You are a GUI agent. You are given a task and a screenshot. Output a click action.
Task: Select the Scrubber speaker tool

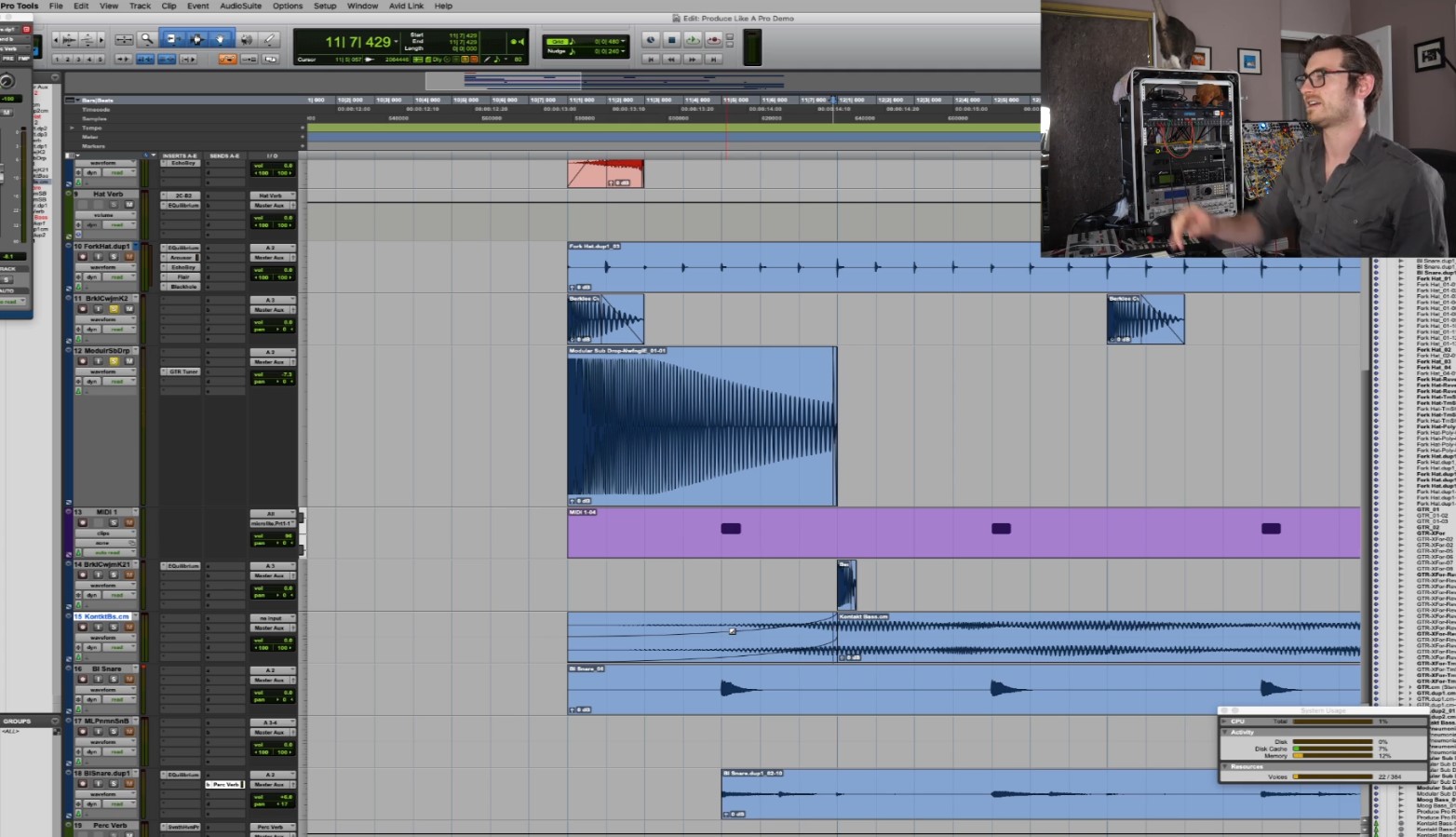(x=246, y=39)
